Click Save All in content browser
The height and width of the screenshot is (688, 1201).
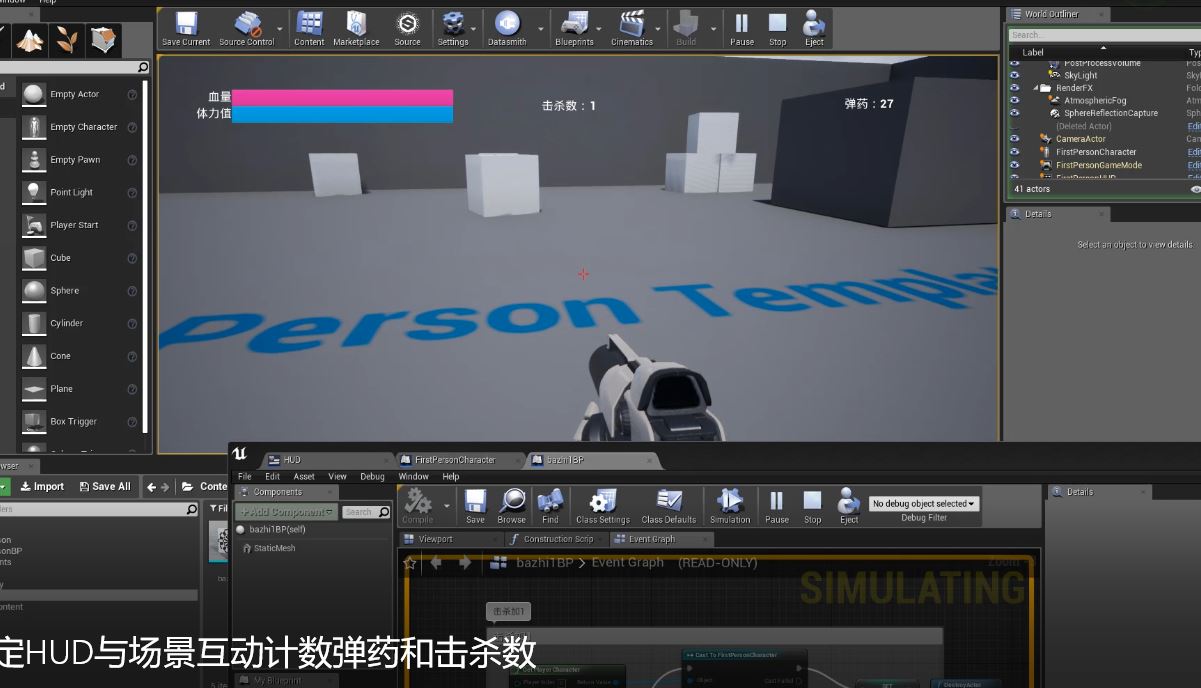point(104,487)
